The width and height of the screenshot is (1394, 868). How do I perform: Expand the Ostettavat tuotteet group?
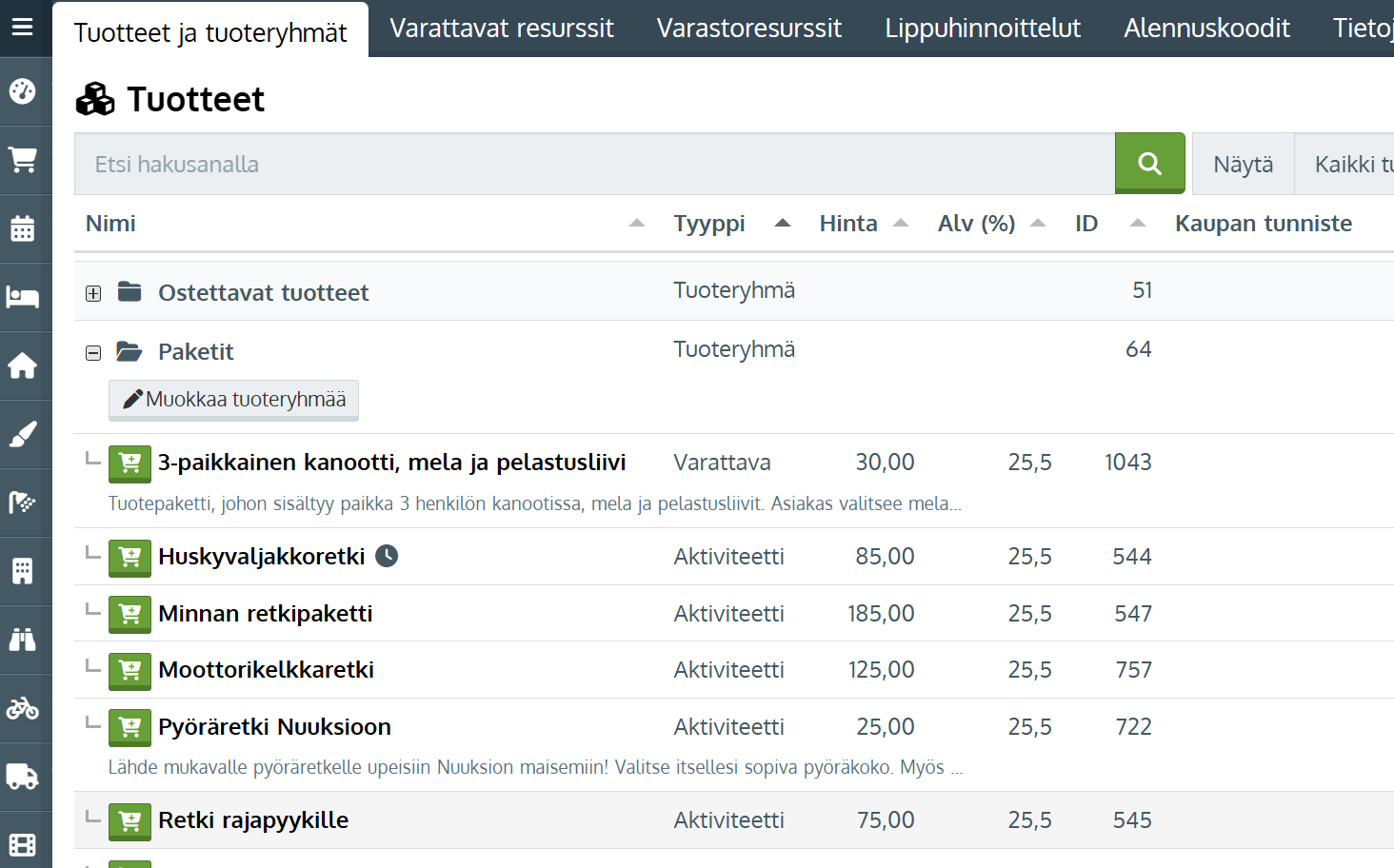click(93, 294)
